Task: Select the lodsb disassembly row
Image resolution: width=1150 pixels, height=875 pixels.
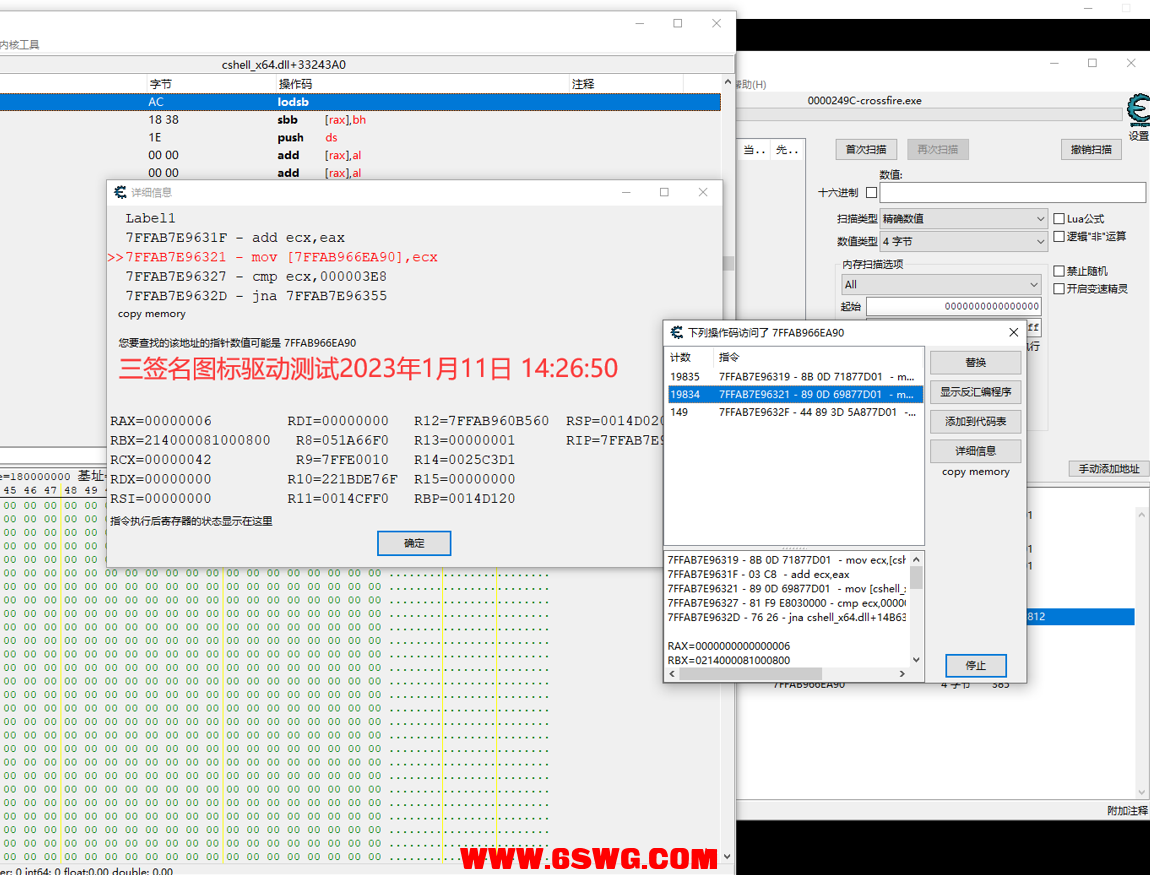Action: (360, 102)
